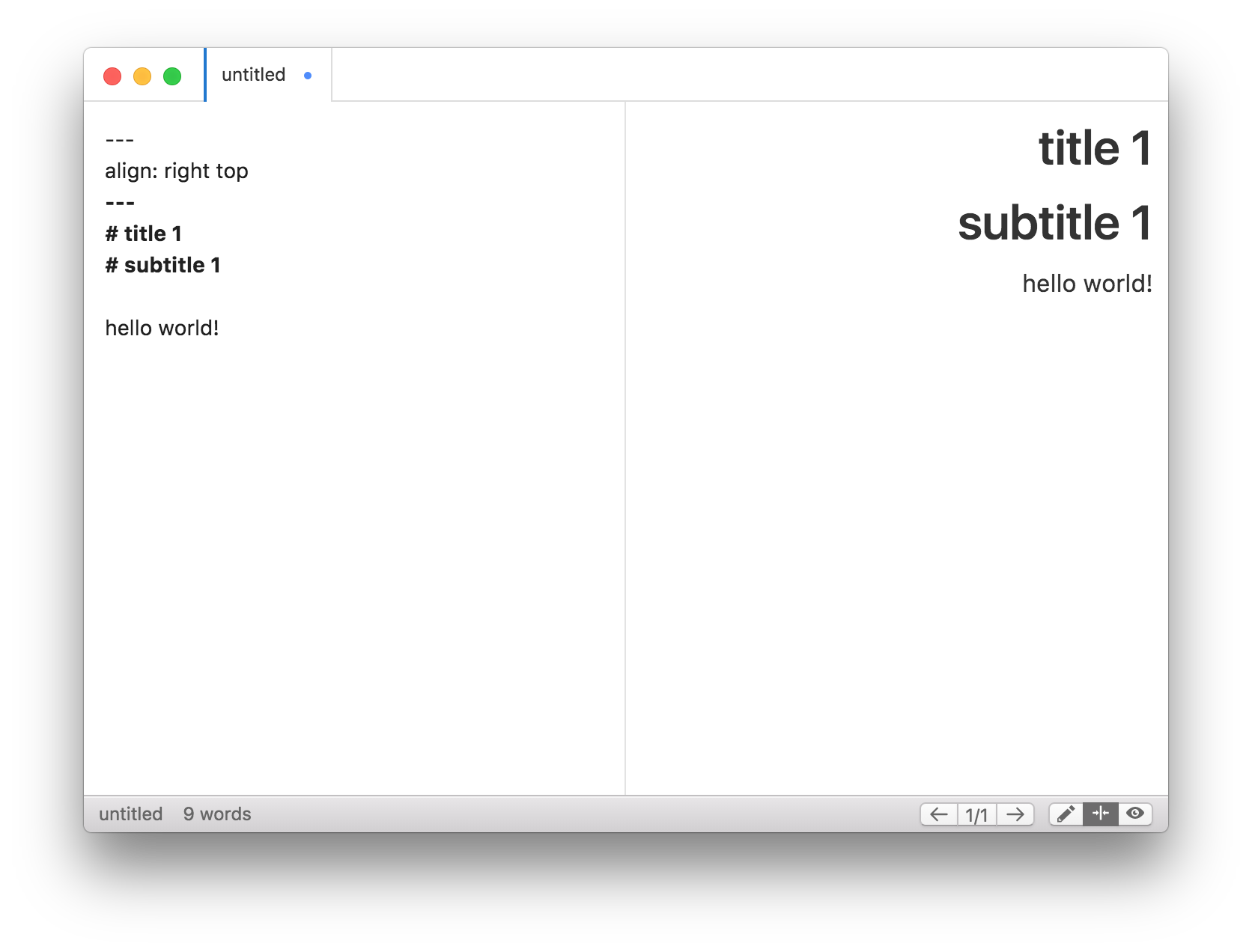The width and height of the screenshot is (1252, 952).
Task: Click 'subtitle 1' heading in preview
Action: point(1054,223)
